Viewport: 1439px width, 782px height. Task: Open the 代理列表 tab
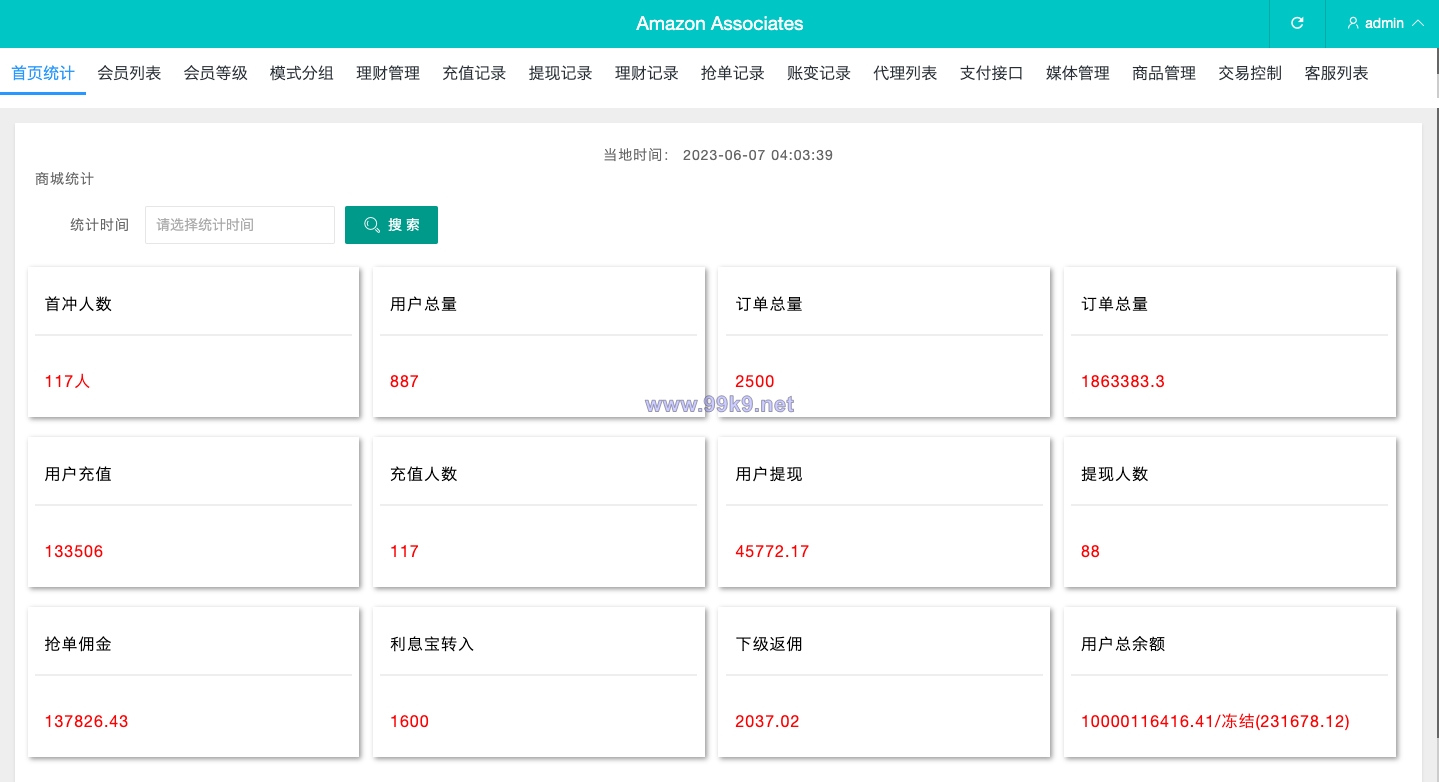[905, 73]
